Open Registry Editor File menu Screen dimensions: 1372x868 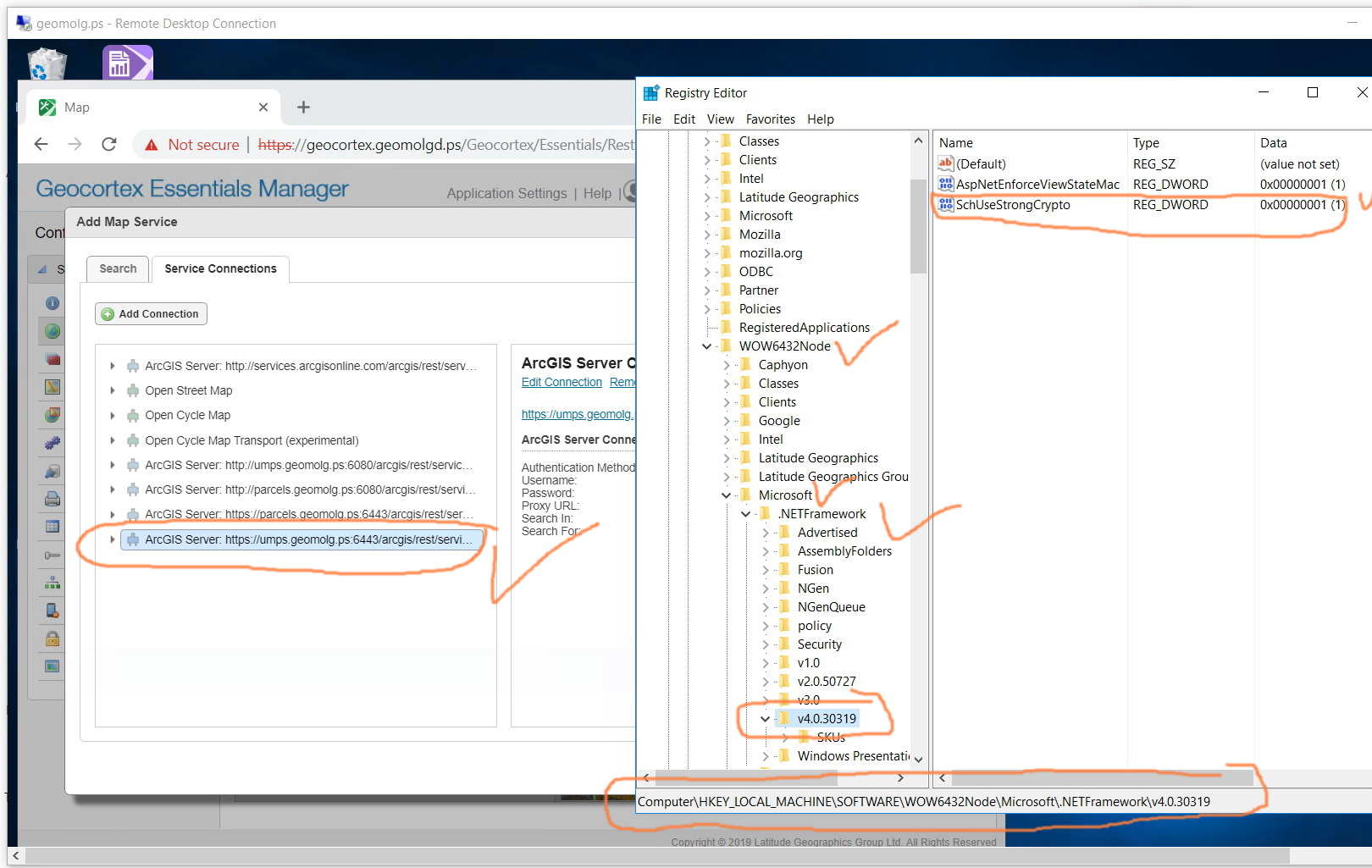(651, 119)
